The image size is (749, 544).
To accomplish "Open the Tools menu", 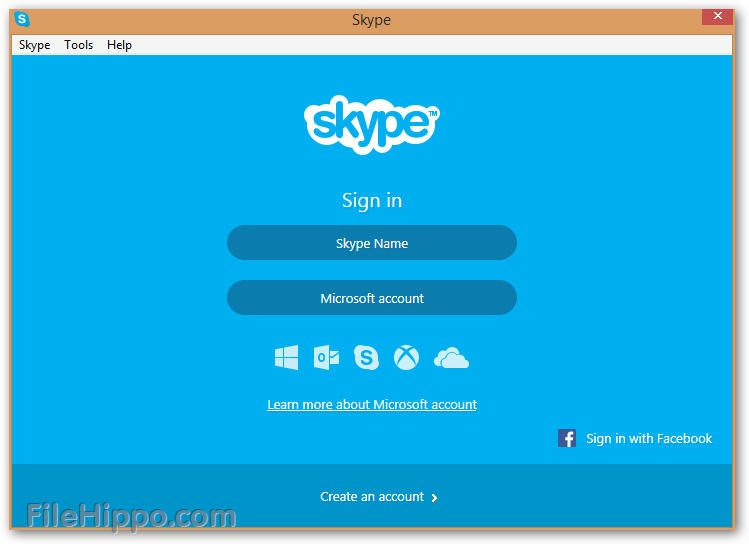I will click(x=78, y=45).
